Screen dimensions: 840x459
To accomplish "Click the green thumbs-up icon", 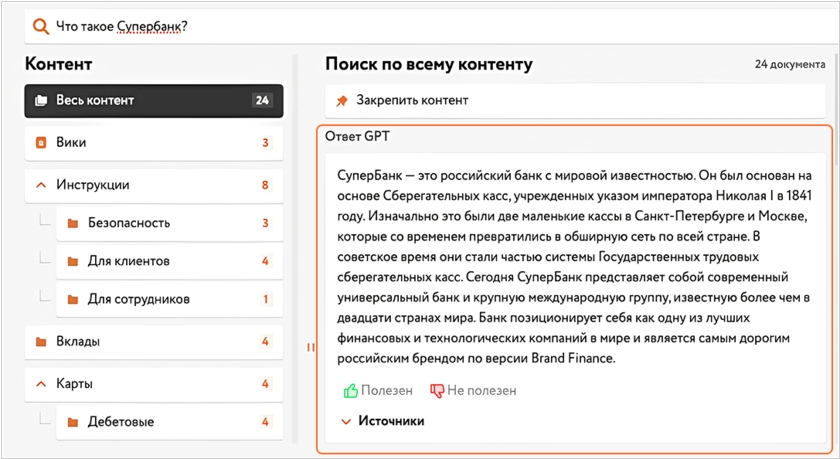I will coord(350,391).
